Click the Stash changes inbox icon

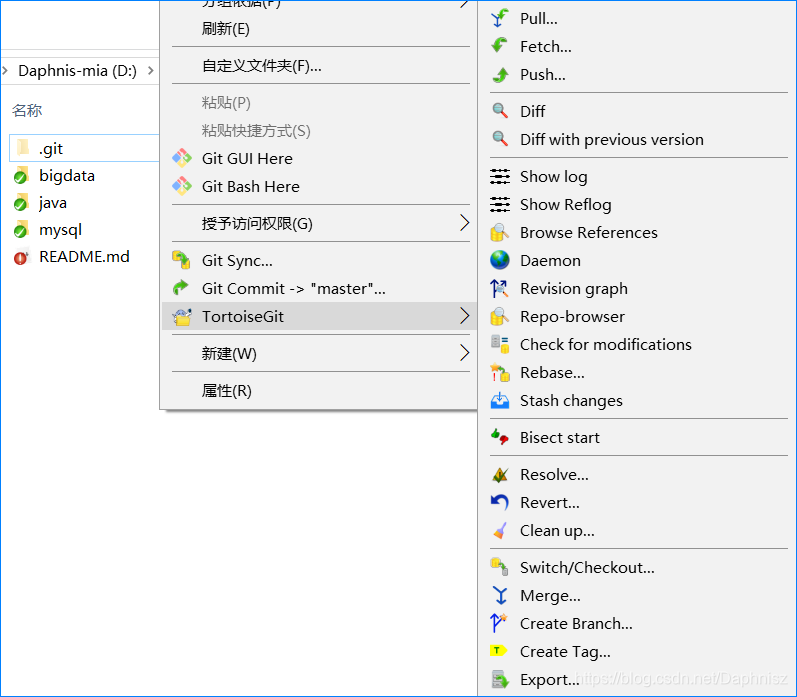pyautogui.click(x=500, y=401)
